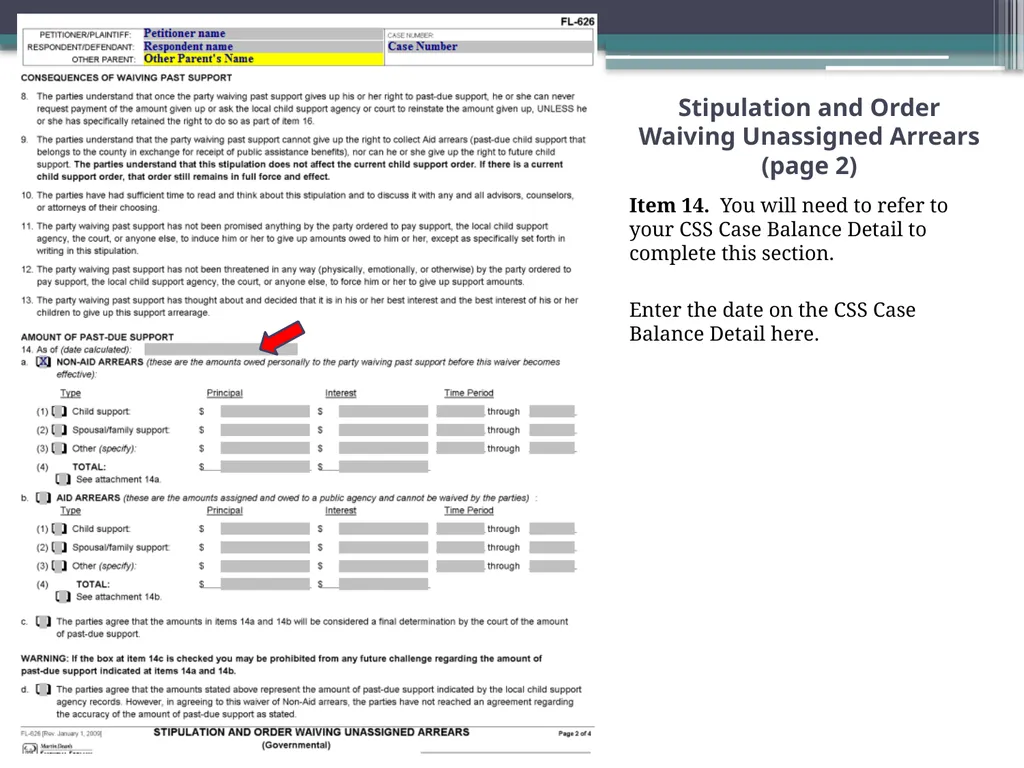1024x768 pixels.
Task: Click Non-Aid Child support period end field
Action: 552,412
